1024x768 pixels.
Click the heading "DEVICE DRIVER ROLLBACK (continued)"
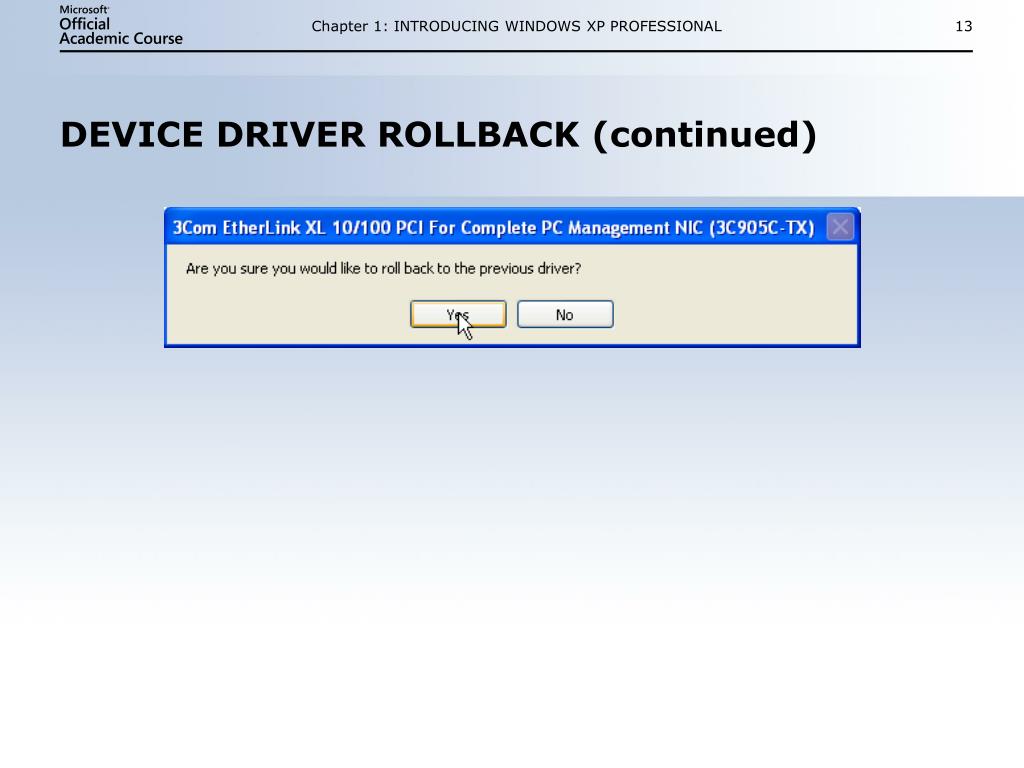coord(438,135)
